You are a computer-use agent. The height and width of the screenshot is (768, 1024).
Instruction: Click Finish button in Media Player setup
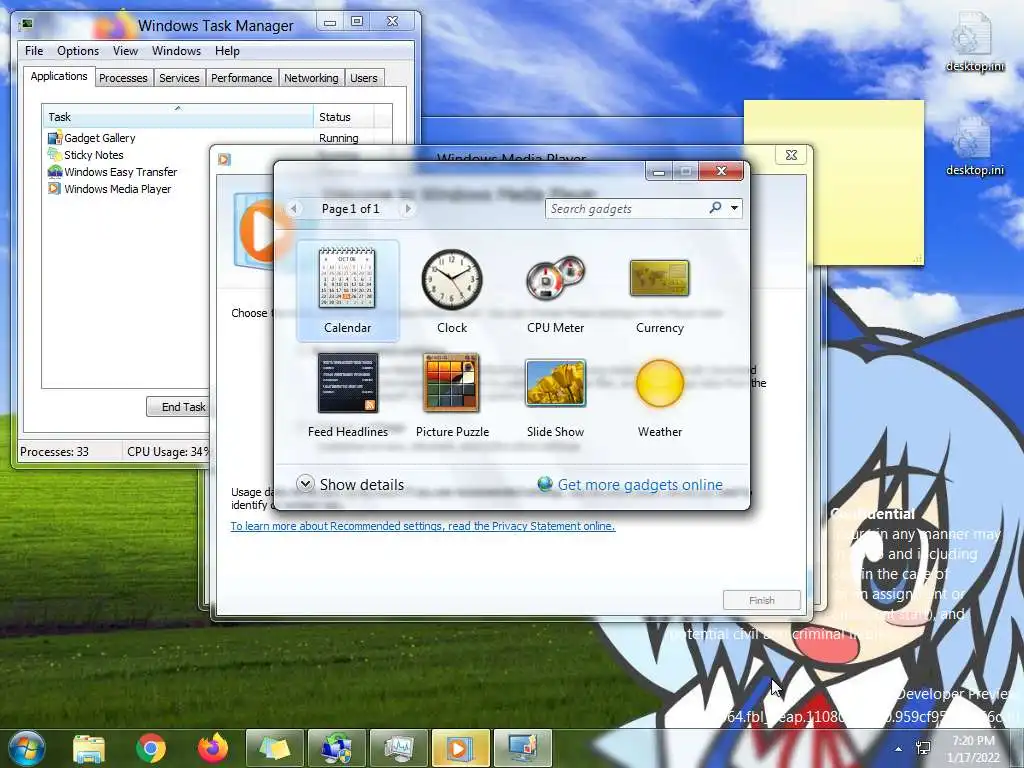[x=761, y=600]
